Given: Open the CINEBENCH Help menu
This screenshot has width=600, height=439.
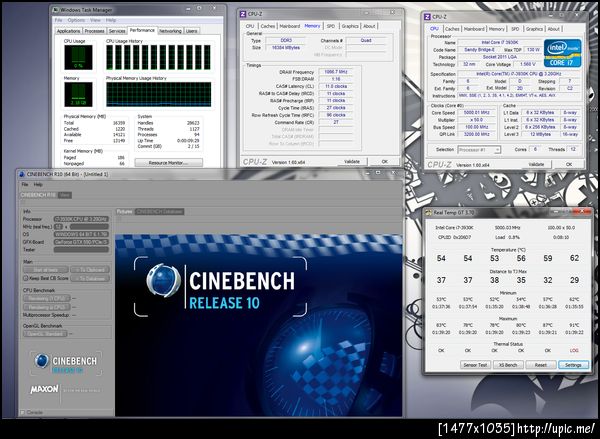Looking at the screenshot, I should pos(38,184).
